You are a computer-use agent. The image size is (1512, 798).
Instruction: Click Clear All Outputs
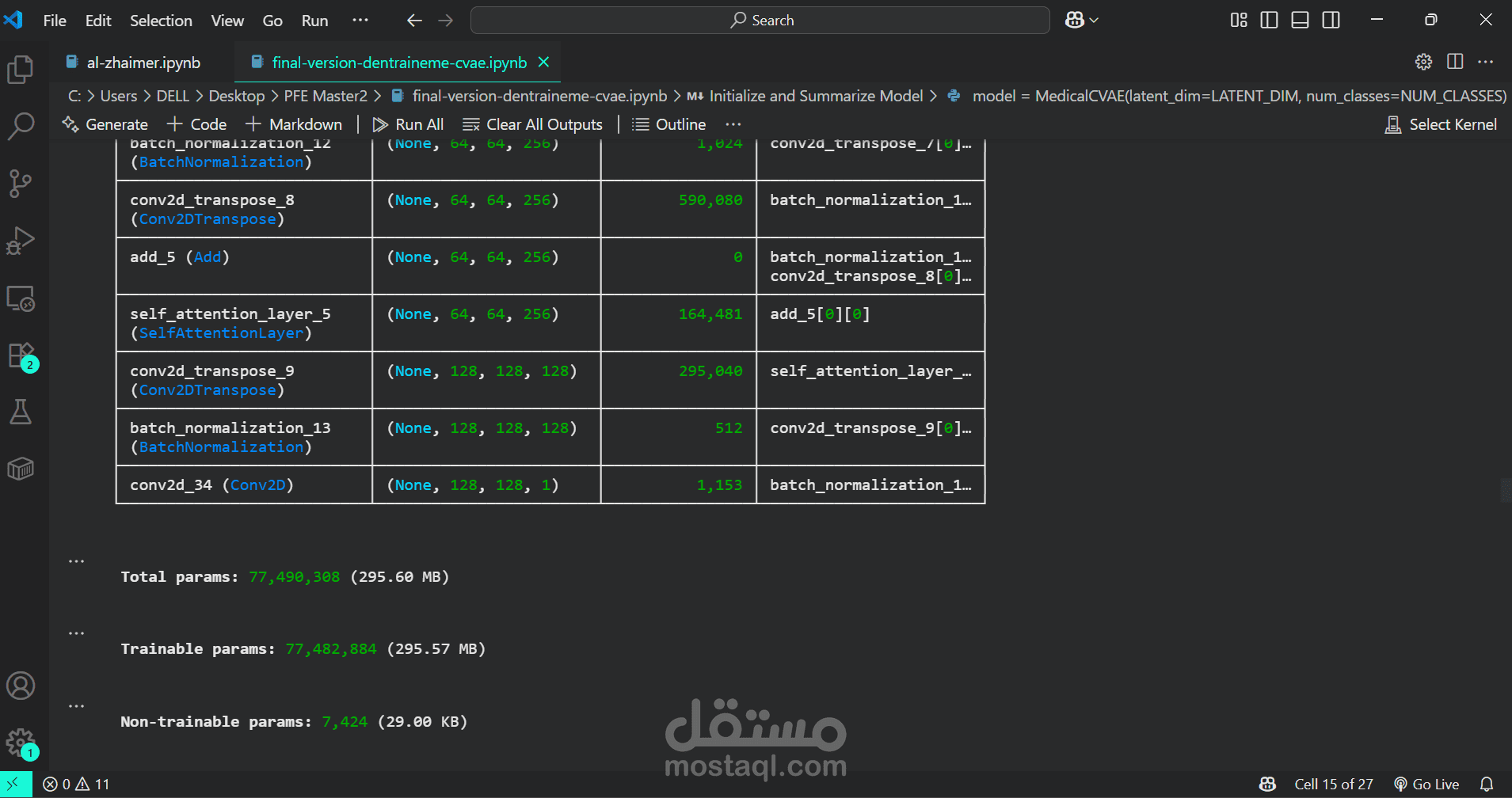pos(533,124)
